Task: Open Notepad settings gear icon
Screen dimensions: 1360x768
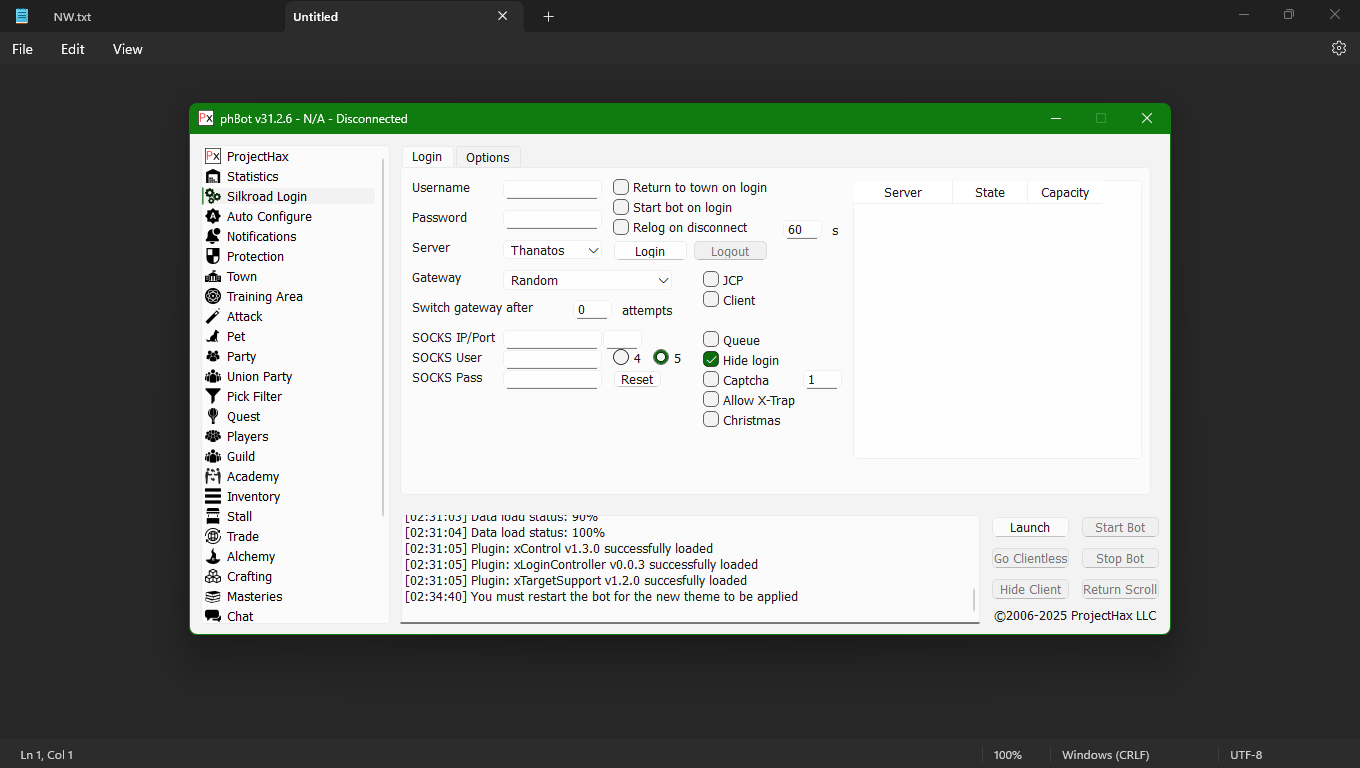Action: tap(1339, 48)
